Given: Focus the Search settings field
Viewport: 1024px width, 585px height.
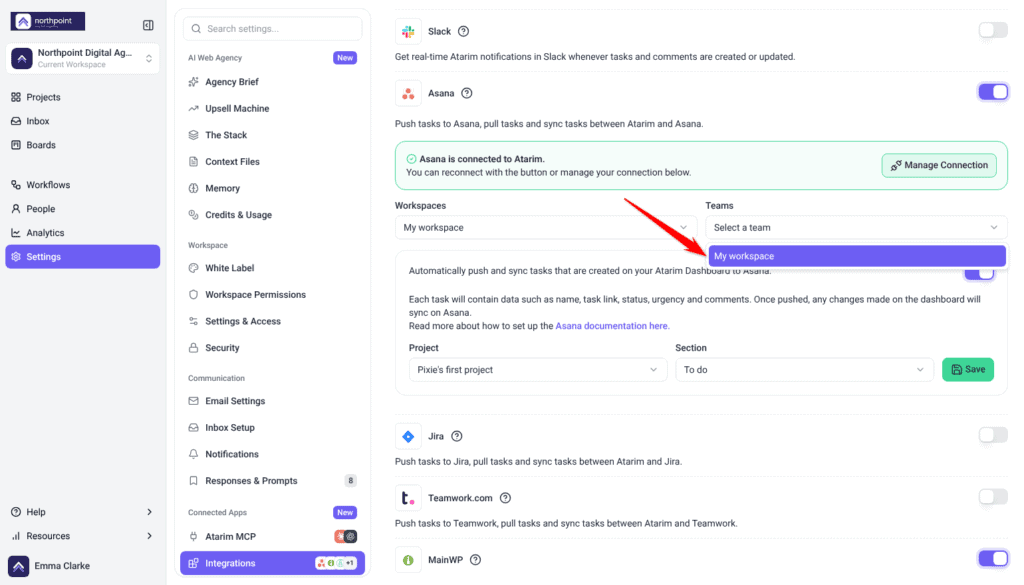Looking at the screenshot, I should (x=272, y=29).
